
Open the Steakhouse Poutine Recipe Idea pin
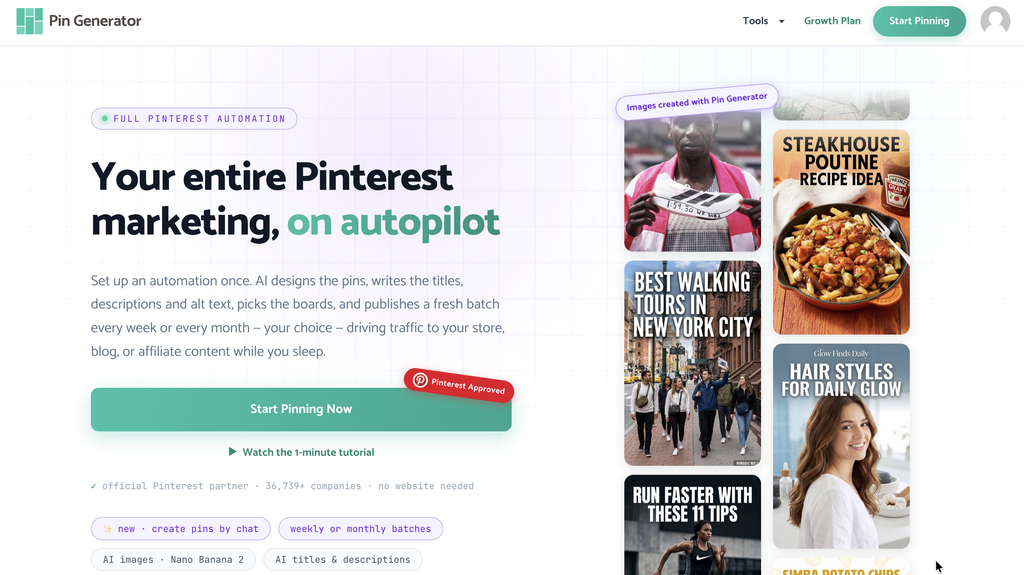(x=841, y=232)
